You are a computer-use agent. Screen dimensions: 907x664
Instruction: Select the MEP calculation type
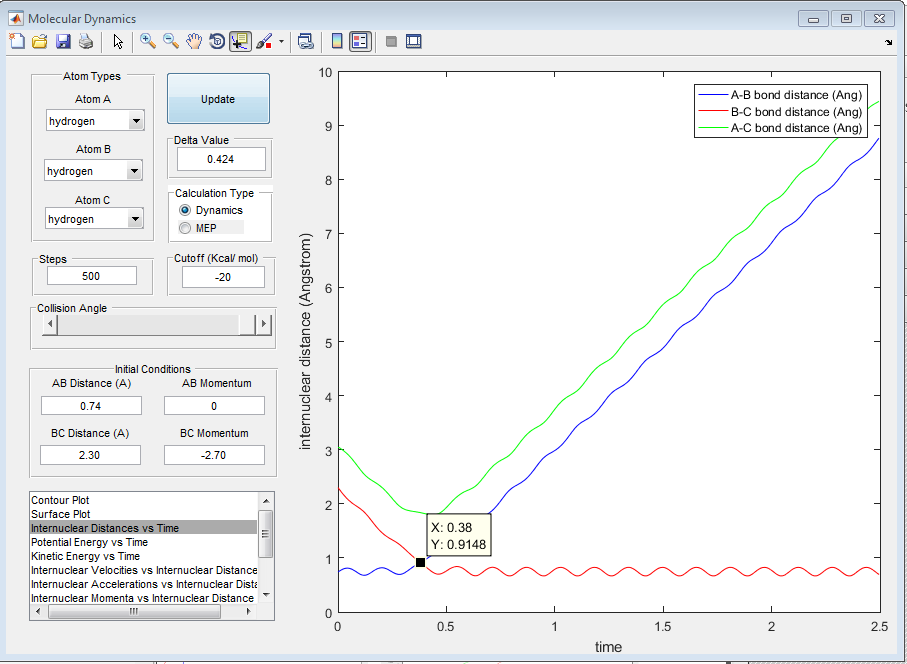coord(184,228)
